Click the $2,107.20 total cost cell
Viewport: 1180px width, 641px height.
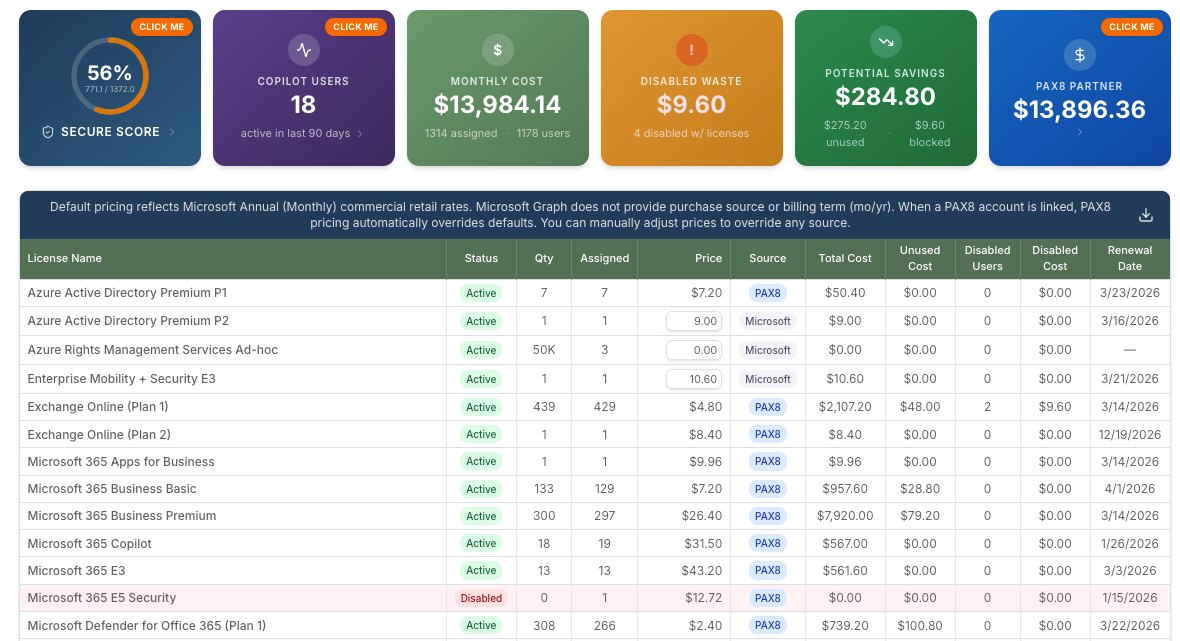click(845, 407)
